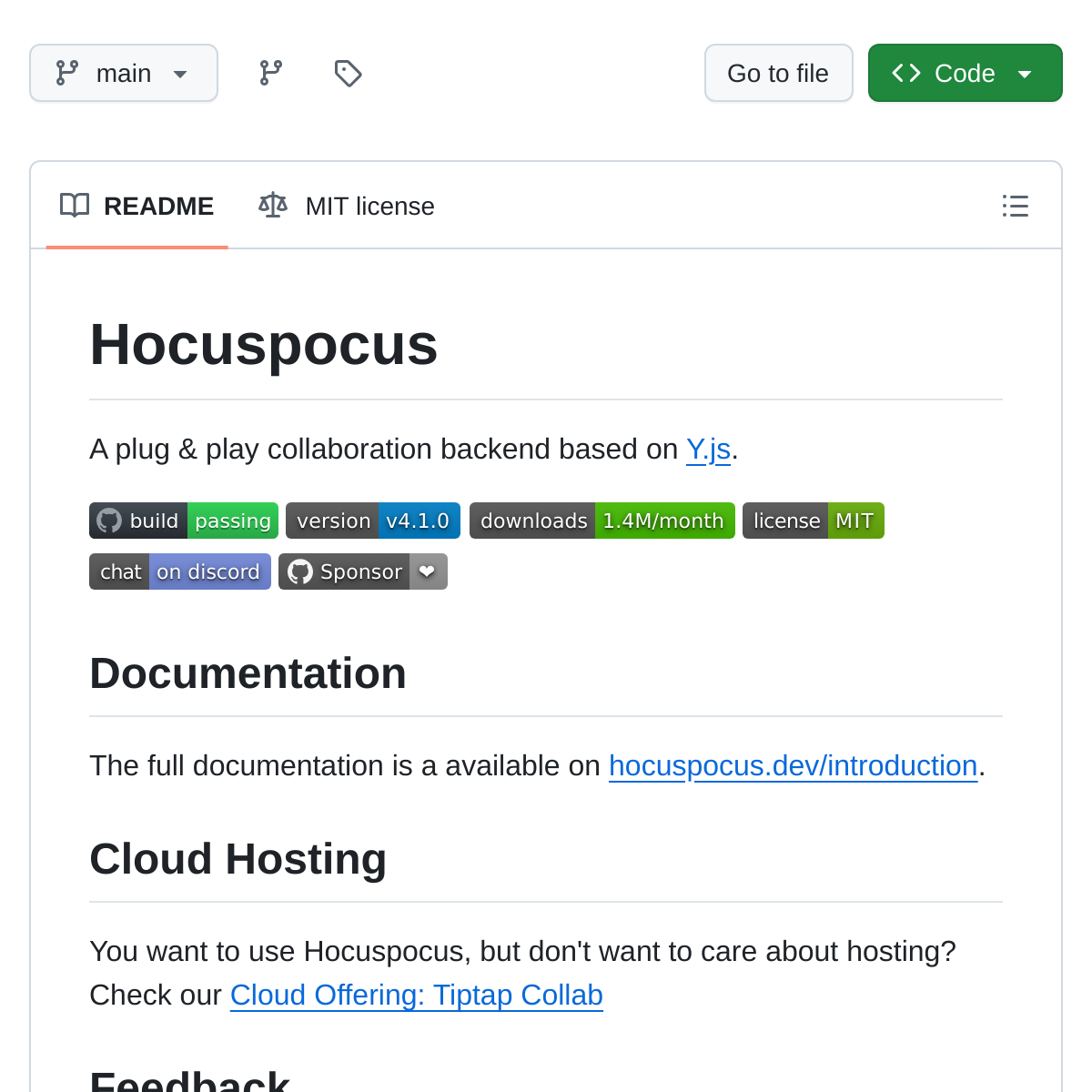Follow the Y.js link
Image resolution: width=1092 pixels, height=1092 pixels.
709,449
